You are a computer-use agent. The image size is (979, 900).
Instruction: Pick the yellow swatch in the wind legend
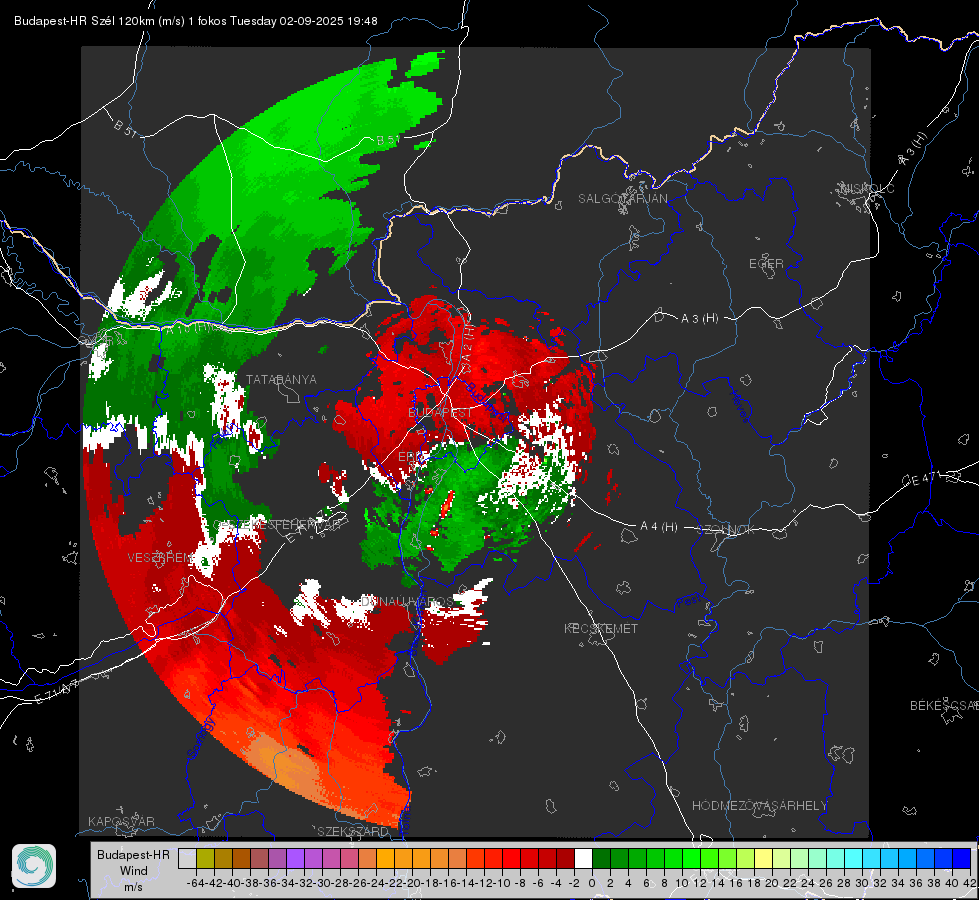[764, 858]
